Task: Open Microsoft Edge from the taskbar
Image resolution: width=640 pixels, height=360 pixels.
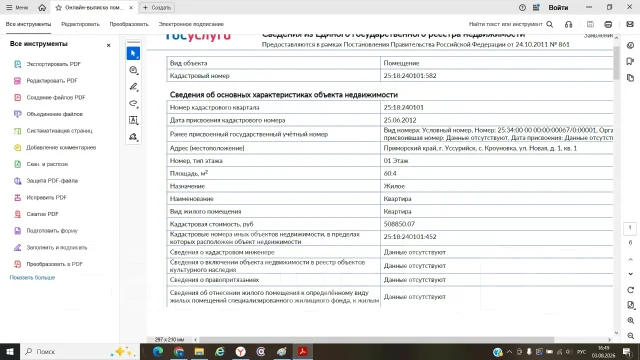Action: pyautogui.click(x=158, y=351)
